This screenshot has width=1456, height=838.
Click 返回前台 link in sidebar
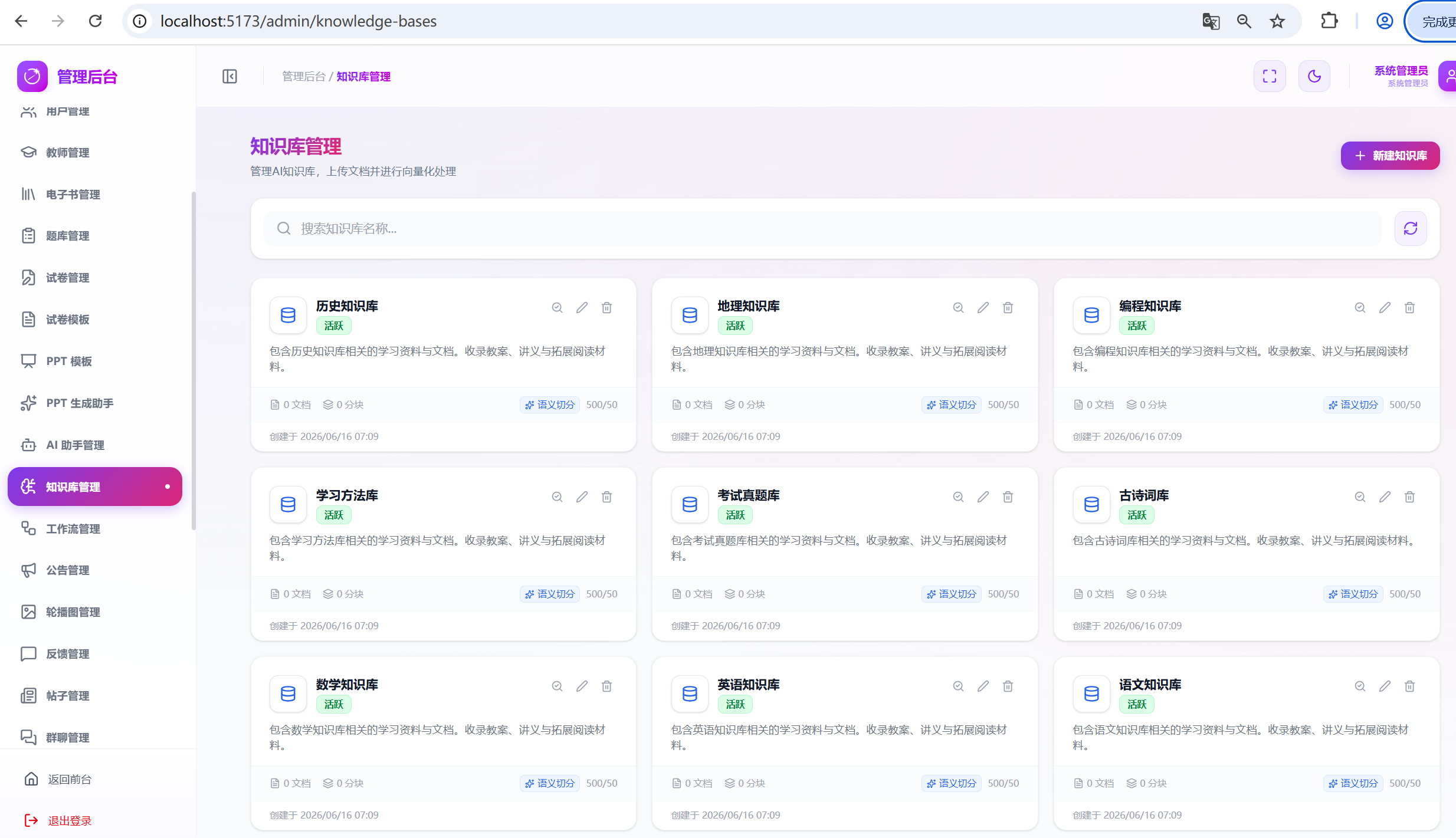click(58, 779)
